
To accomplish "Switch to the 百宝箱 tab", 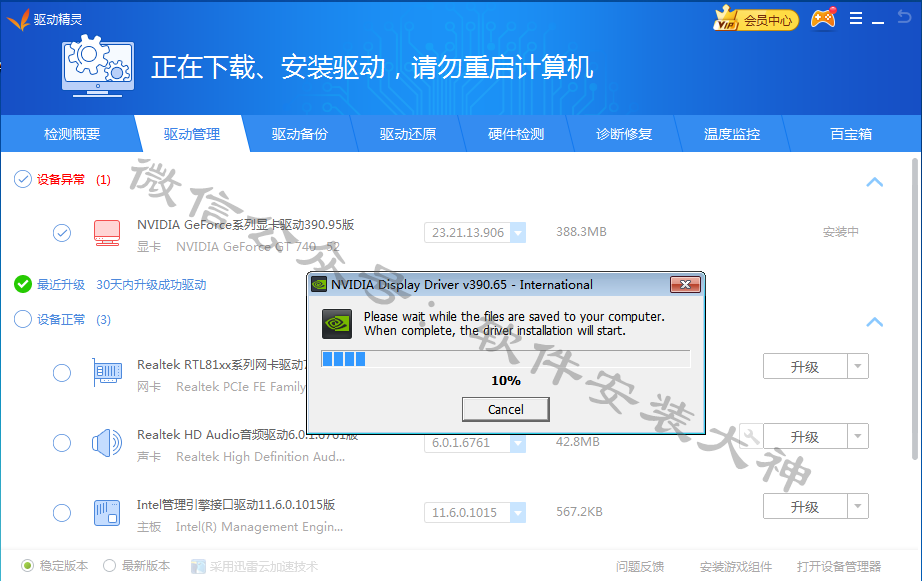I will pyautogui.click(x=851, y=134).
